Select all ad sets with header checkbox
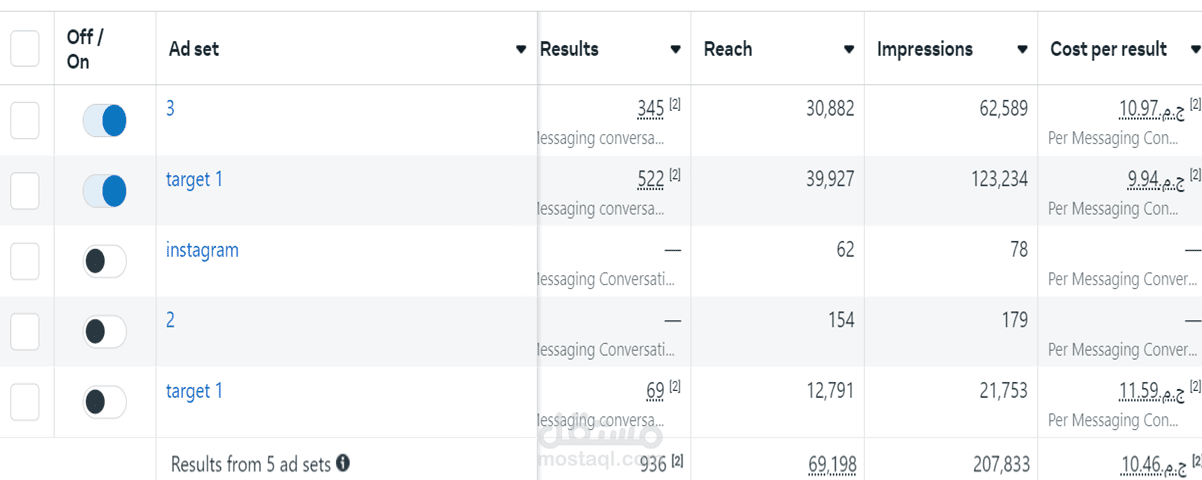The height and width of the screenshot is (480, 1202). 25,48
